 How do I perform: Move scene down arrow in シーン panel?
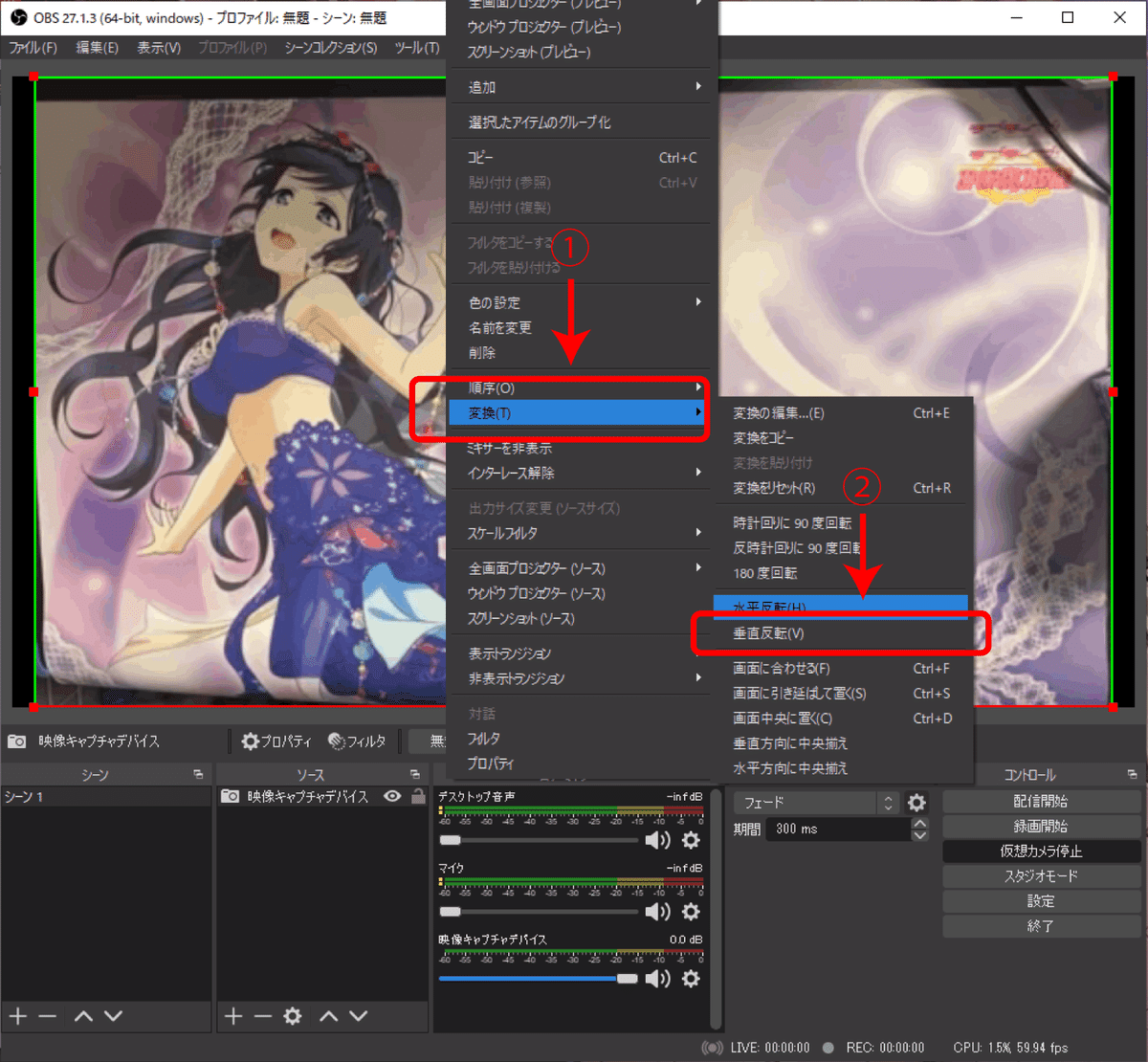pos(113,1016)
